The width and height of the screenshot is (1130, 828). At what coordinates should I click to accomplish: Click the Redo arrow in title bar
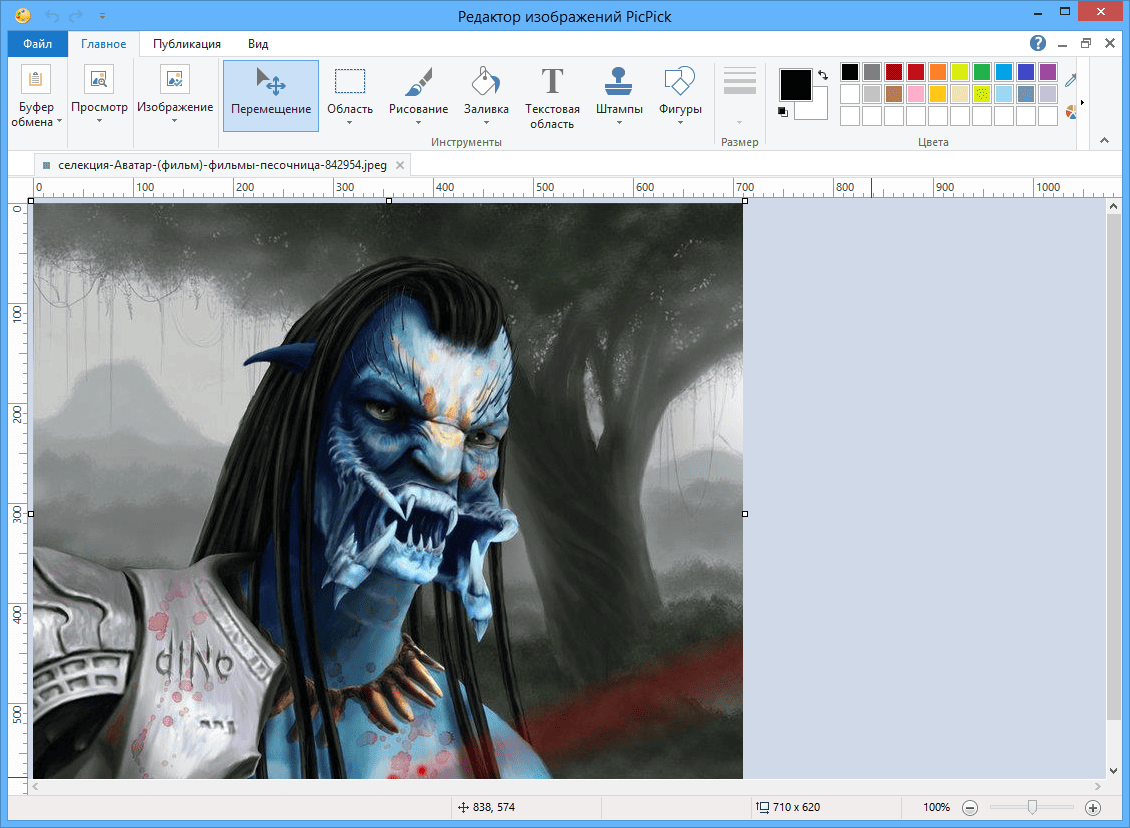(76, 15)
